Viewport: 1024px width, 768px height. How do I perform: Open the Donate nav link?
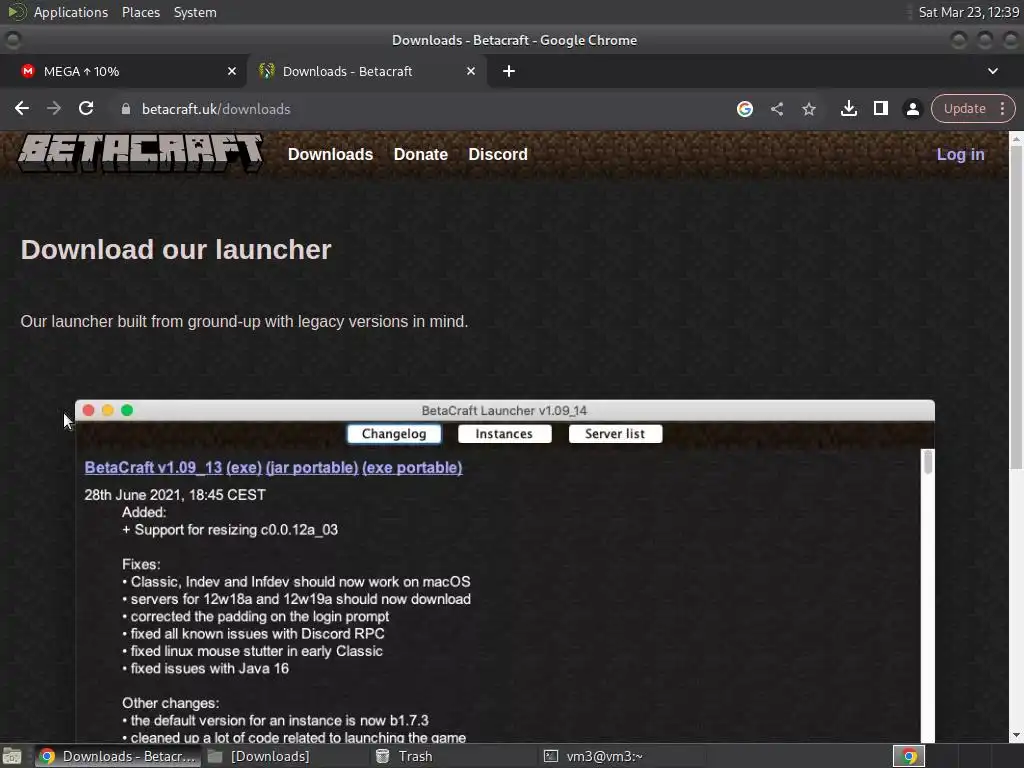tap(421, 154)
